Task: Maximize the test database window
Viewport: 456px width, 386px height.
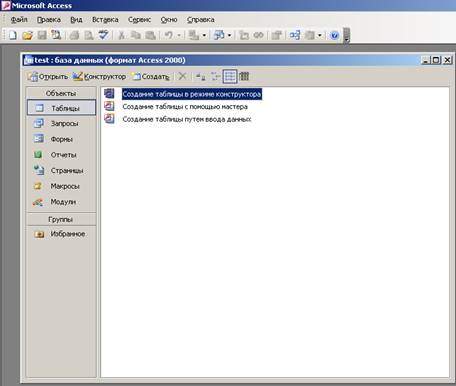Action: click(x=436, y=60)
